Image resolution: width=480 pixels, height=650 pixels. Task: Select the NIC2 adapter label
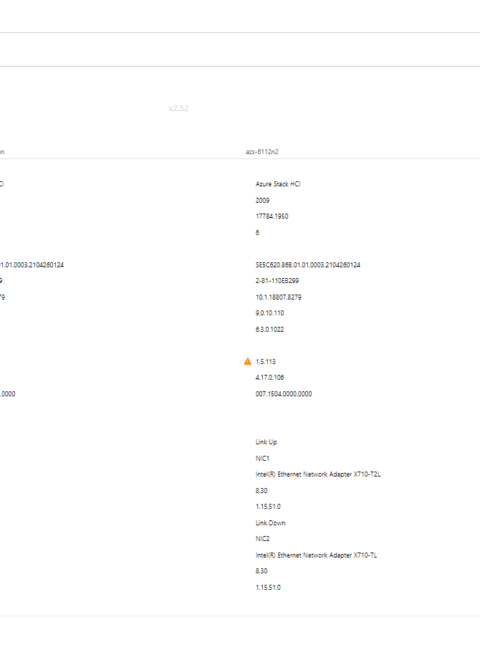click(262, 539)
